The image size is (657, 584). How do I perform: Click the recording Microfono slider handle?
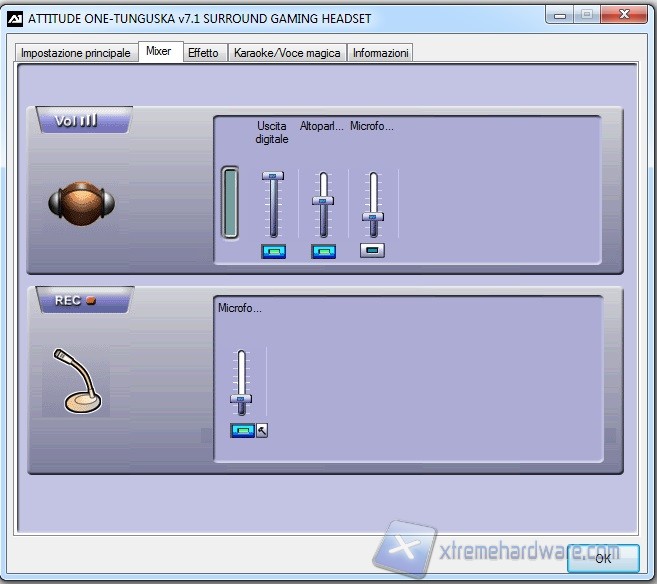point(241,399)
